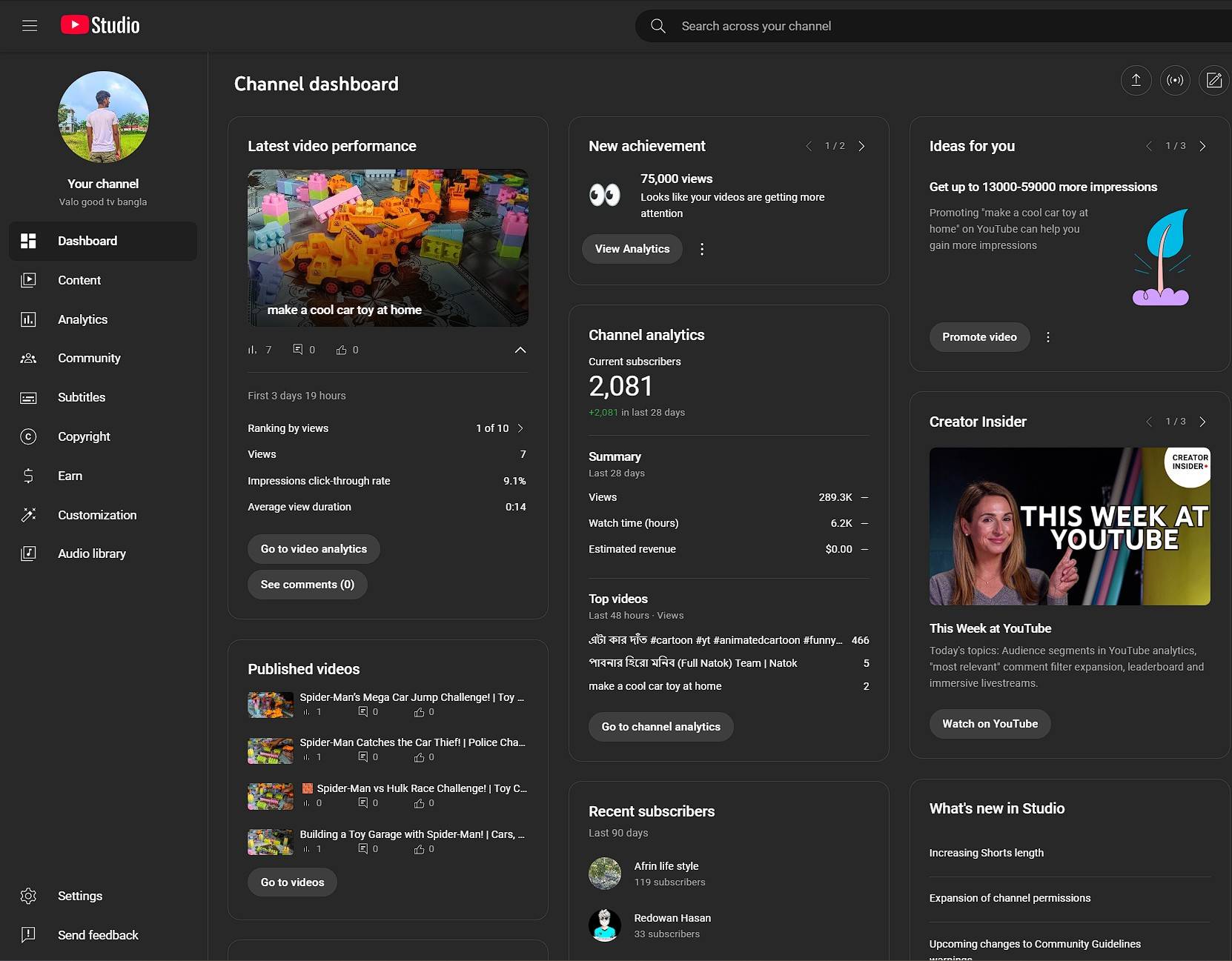Select Analytics in the sidebar
1232x961 pixels.
click(x=82, y=319)
